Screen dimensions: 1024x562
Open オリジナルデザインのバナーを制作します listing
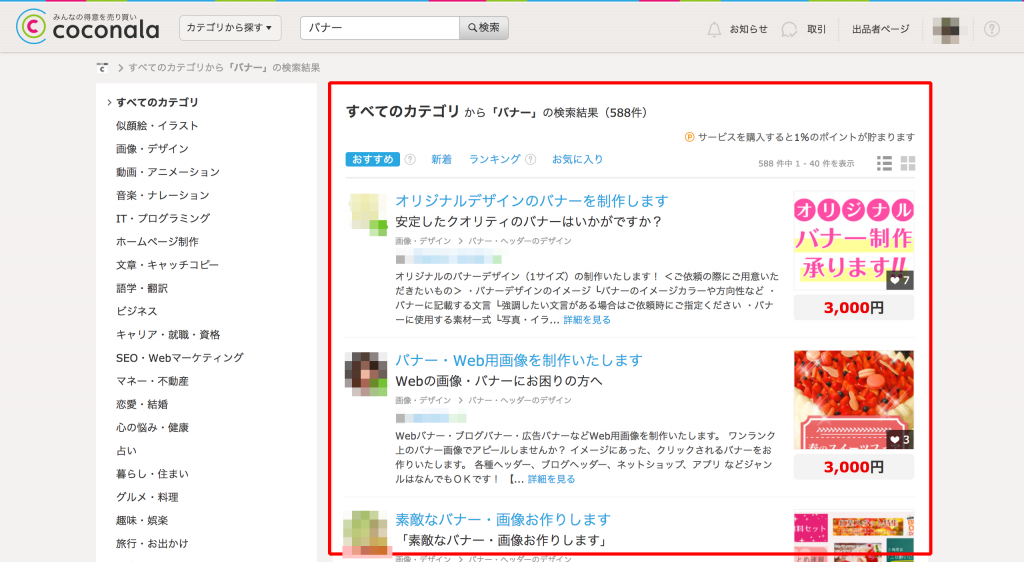[x=532, y=201]
